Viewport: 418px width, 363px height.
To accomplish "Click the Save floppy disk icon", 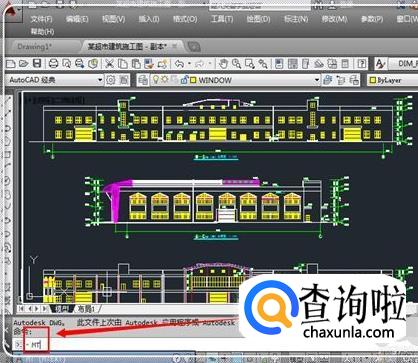I will (x=37, y=63).
